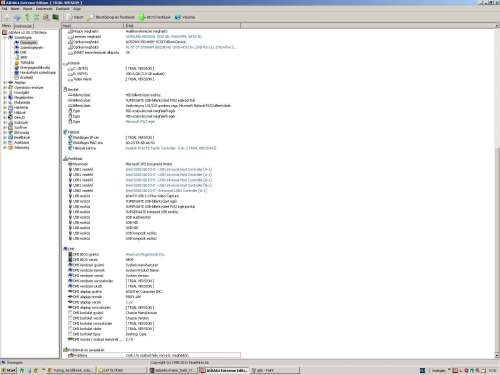
Task: Open Illesztőprogram frissítések in the toolbar
Action: (x=112, y=17)
